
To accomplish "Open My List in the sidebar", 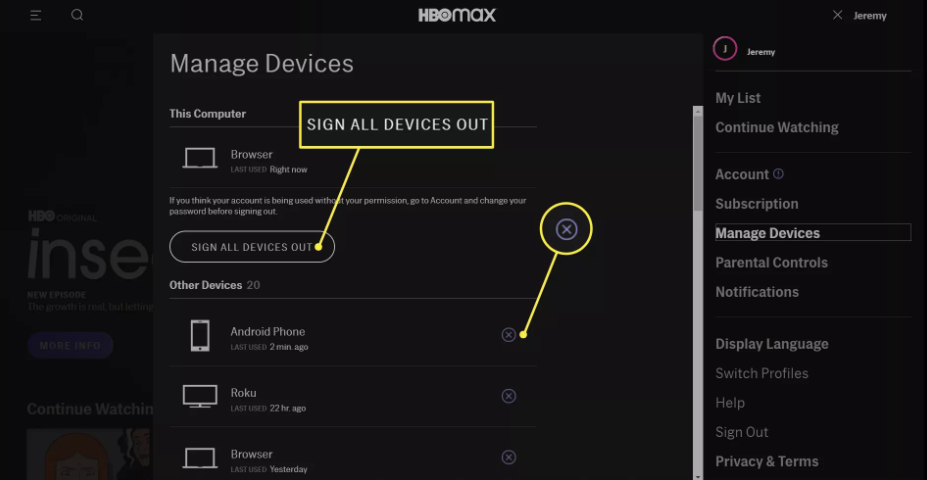I will tap(738, 98).
